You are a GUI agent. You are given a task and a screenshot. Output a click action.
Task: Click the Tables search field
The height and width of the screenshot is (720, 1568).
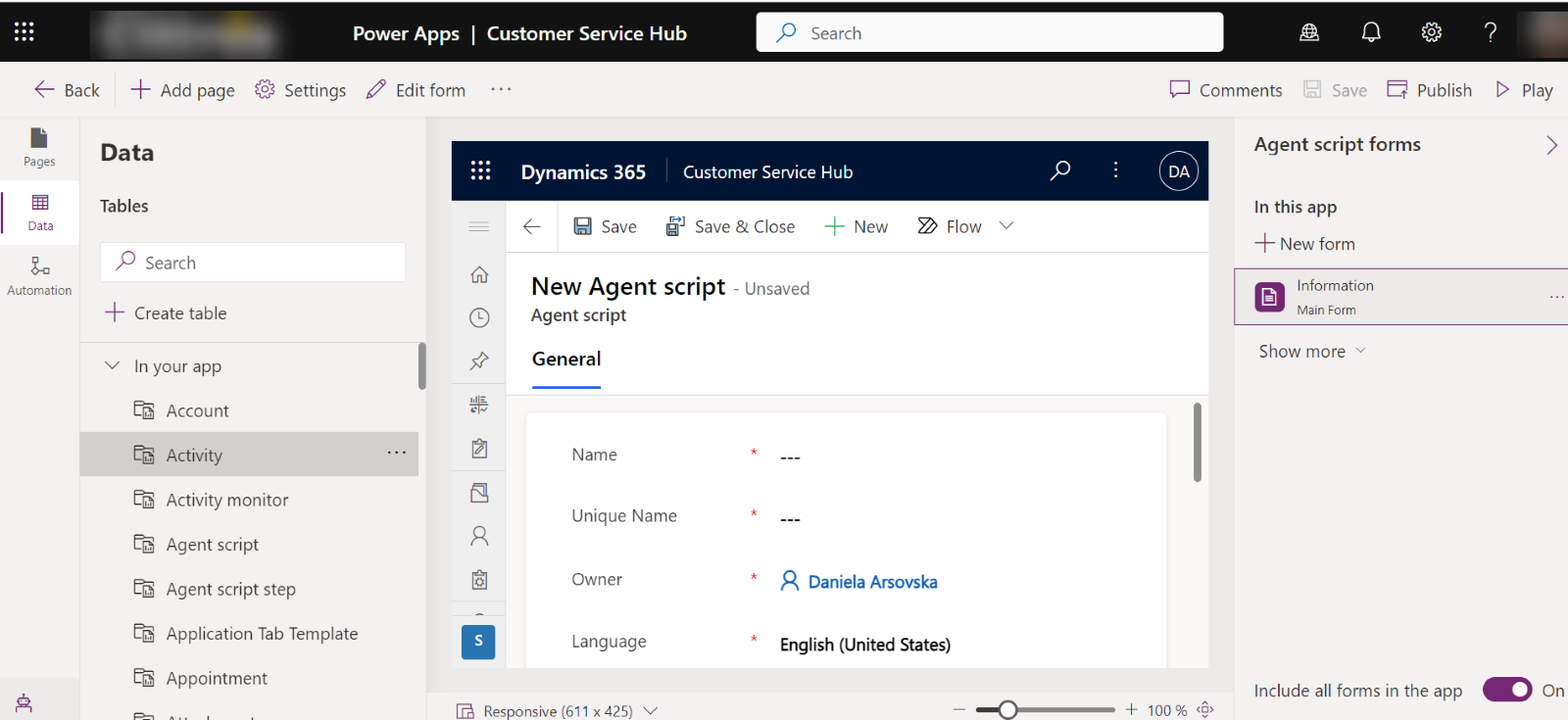(x=253, y=263)
